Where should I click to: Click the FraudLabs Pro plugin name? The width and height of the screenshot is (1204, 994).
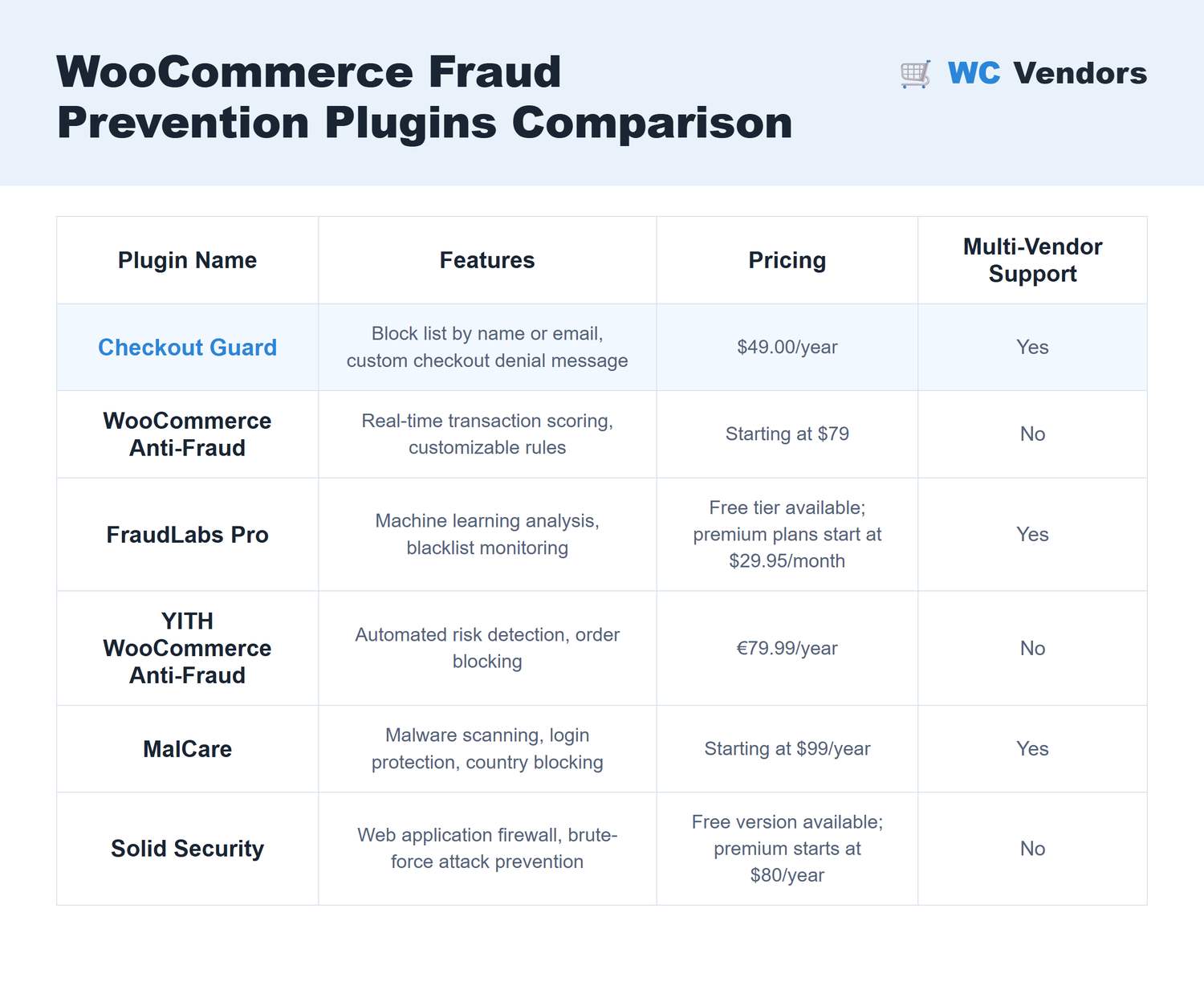coord(187,535)
